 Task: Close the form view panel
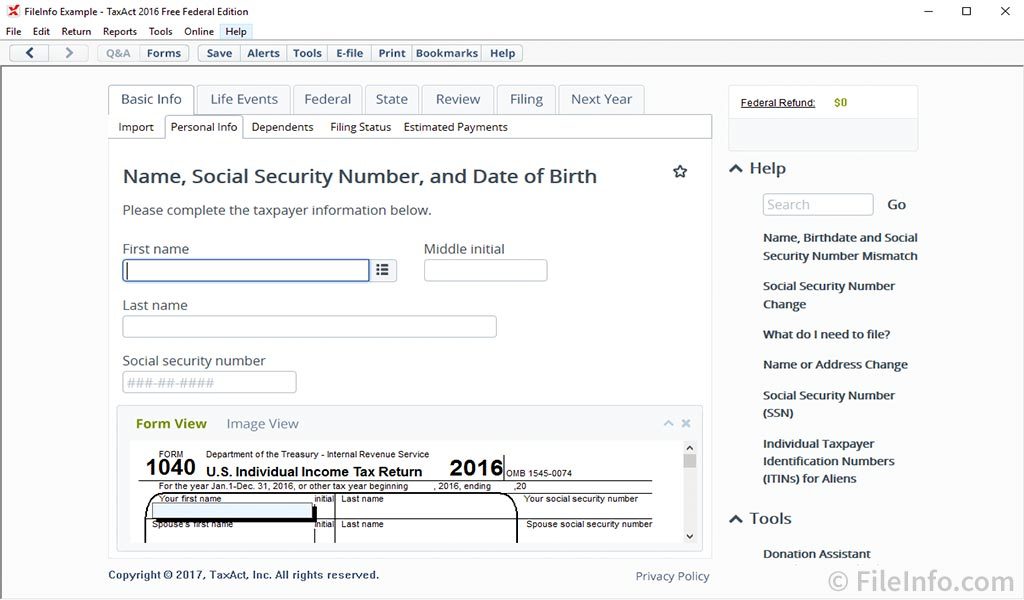pos(686,423)
